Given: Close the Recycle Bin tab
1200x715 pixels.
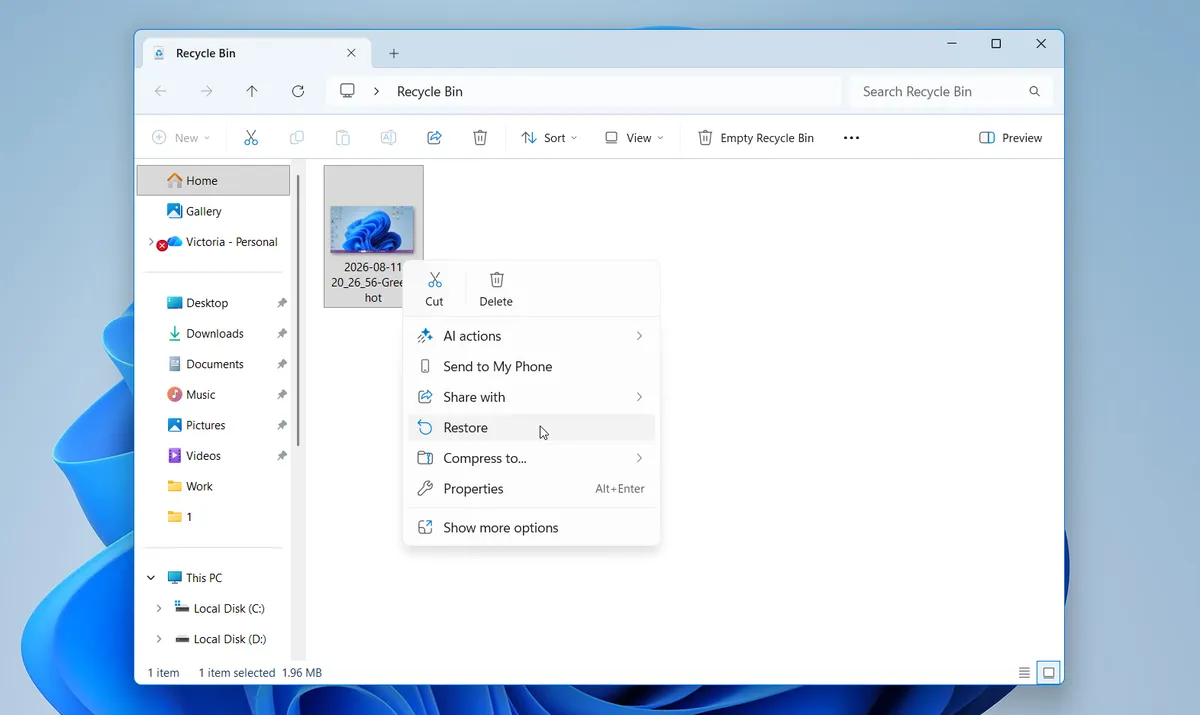Looking at the screenshot, I should (351, 53).
